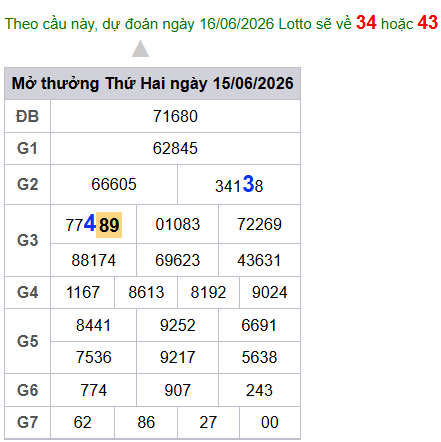
Task: Select the G5 number 9217
Action: [x=178, y=357]
